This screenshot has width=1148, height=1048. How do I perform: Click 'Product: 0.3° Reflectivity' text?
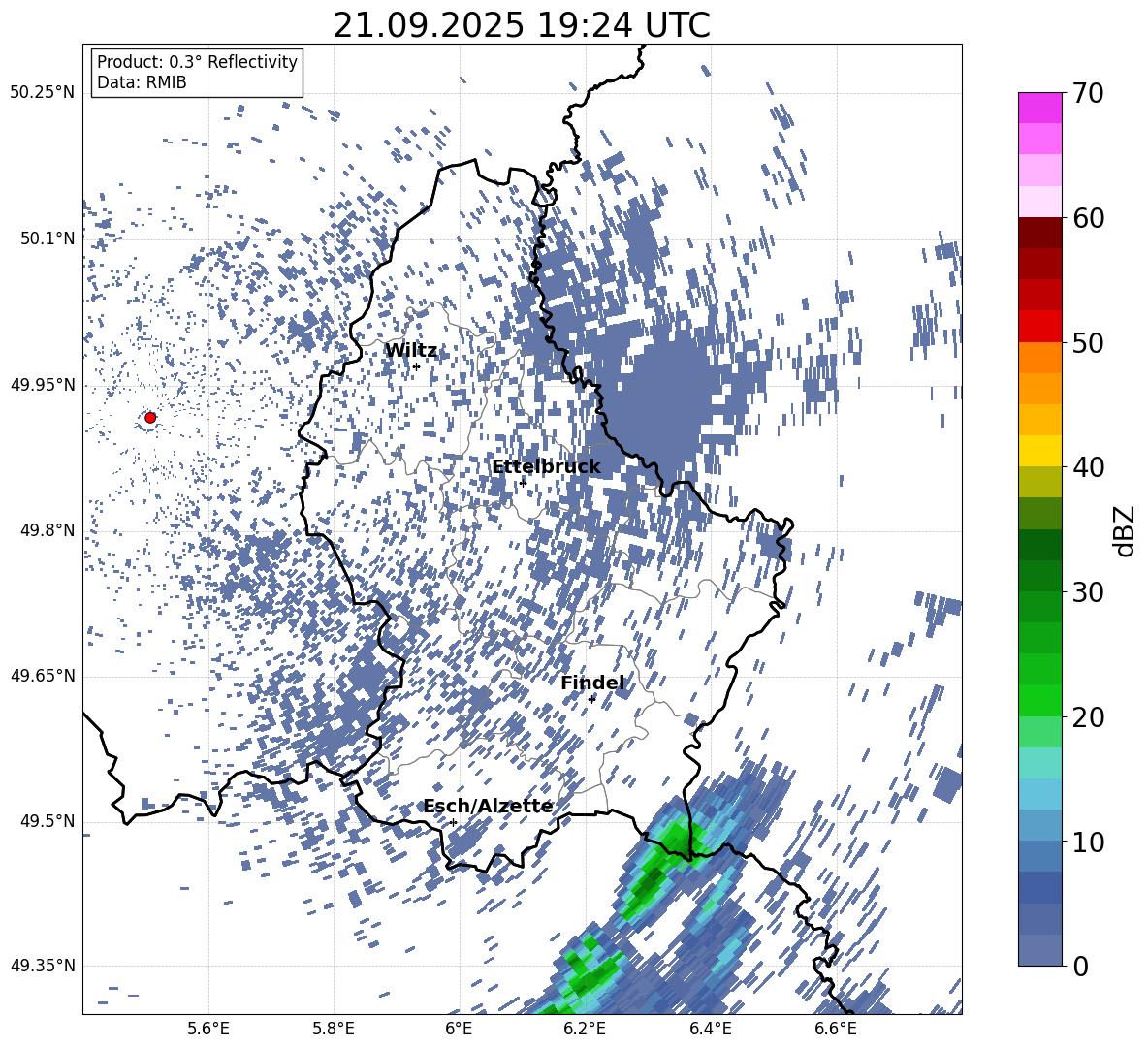click(x=197, y=61)
